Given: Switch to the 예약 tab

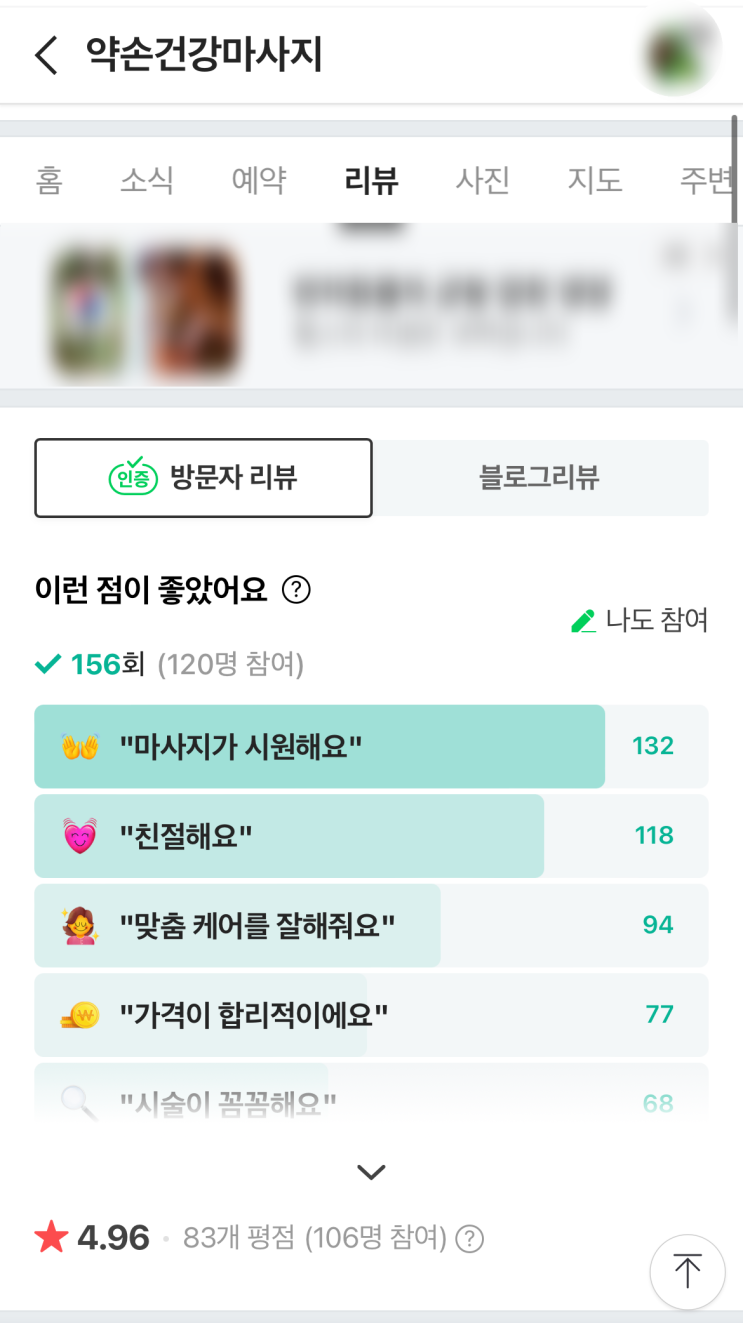Looking at the screenshot, I should [x=259, y=181].
